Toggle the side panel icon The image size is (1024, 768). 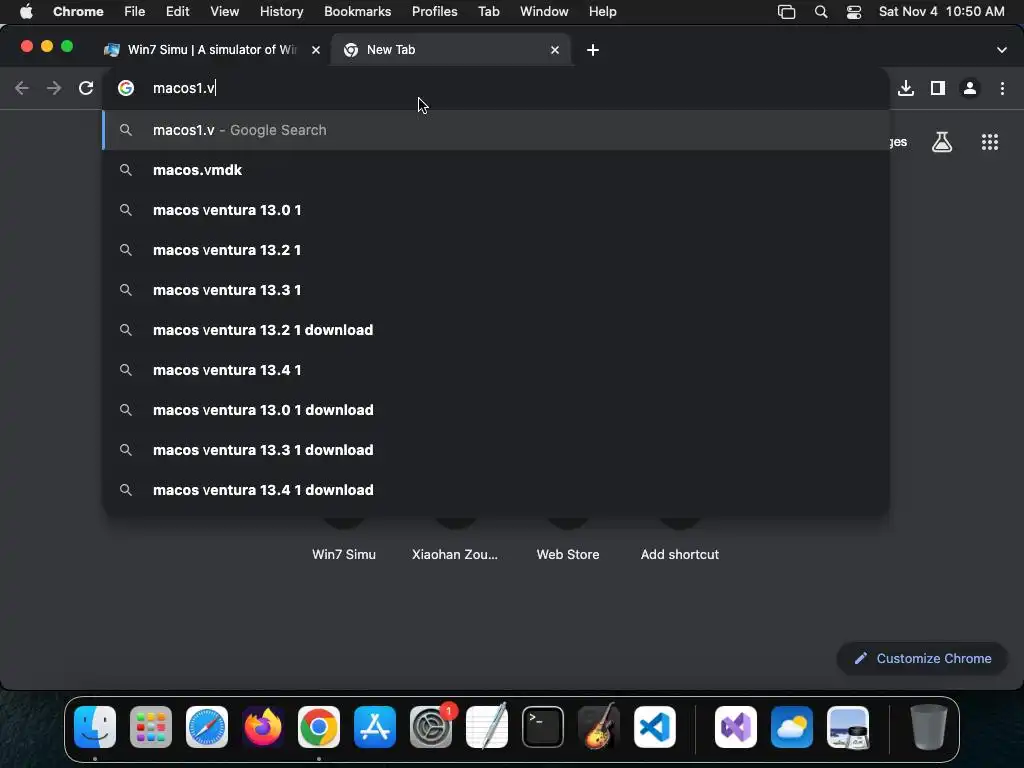click(x=938, y=88)
